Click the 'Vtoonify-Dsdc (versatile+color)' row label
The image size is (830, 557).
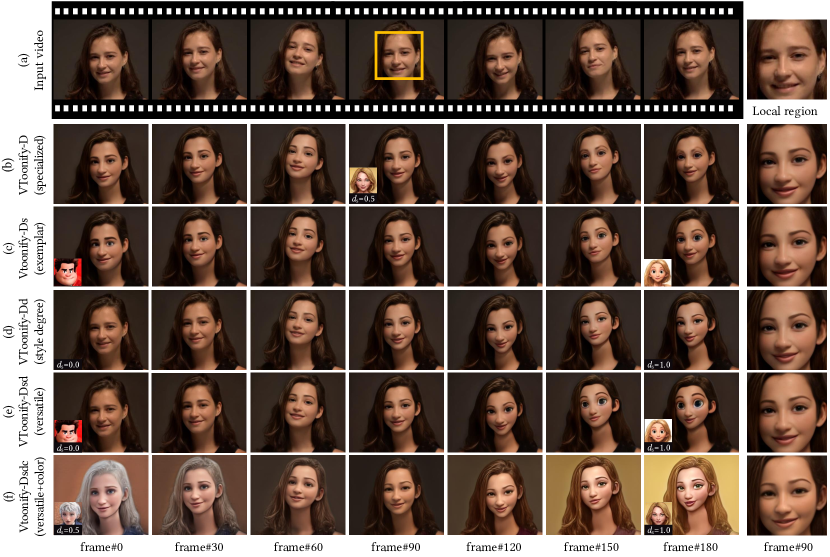[31, 495]
